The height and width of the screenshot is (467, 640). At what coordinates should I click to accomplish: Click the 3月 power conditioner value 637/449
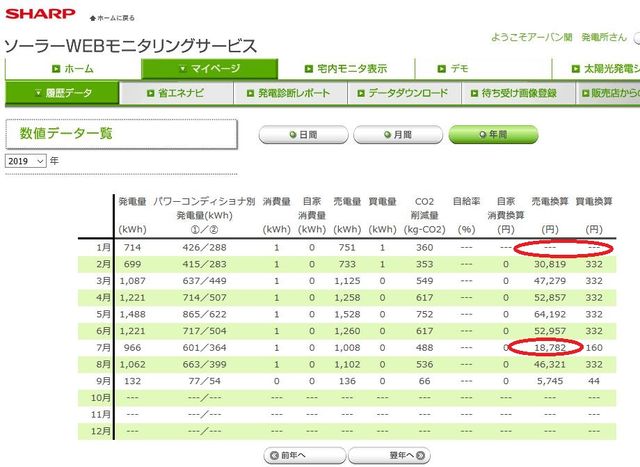204,281
